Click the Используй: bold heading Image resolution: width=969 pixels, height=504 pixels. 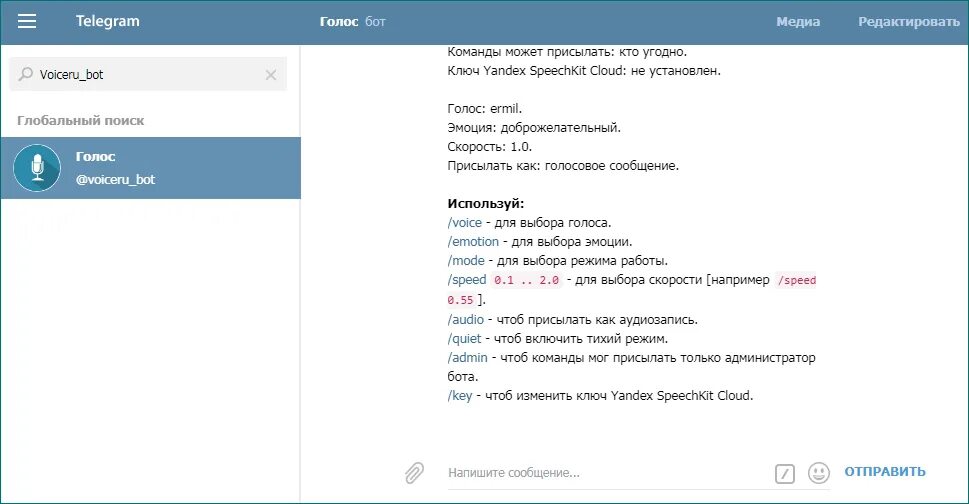486,204
